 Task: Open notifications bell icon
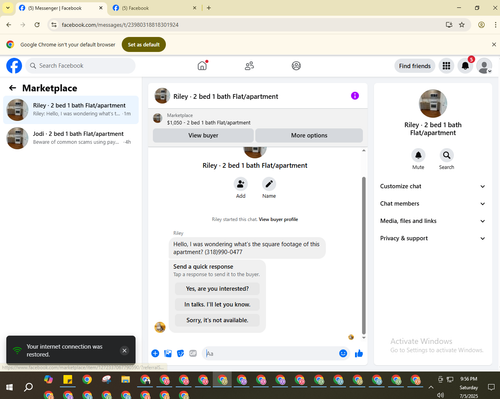(x=465, y=66)
